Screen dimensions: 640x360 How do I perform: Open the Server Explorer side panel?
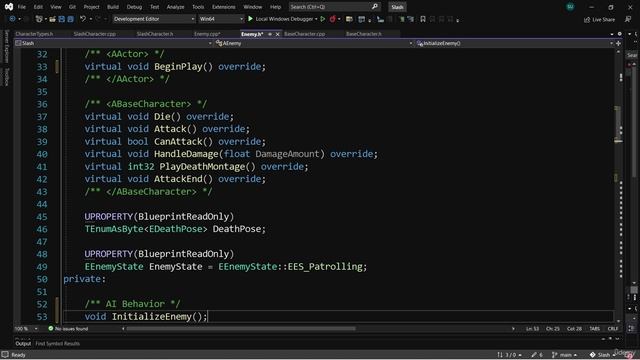point(7,46)
